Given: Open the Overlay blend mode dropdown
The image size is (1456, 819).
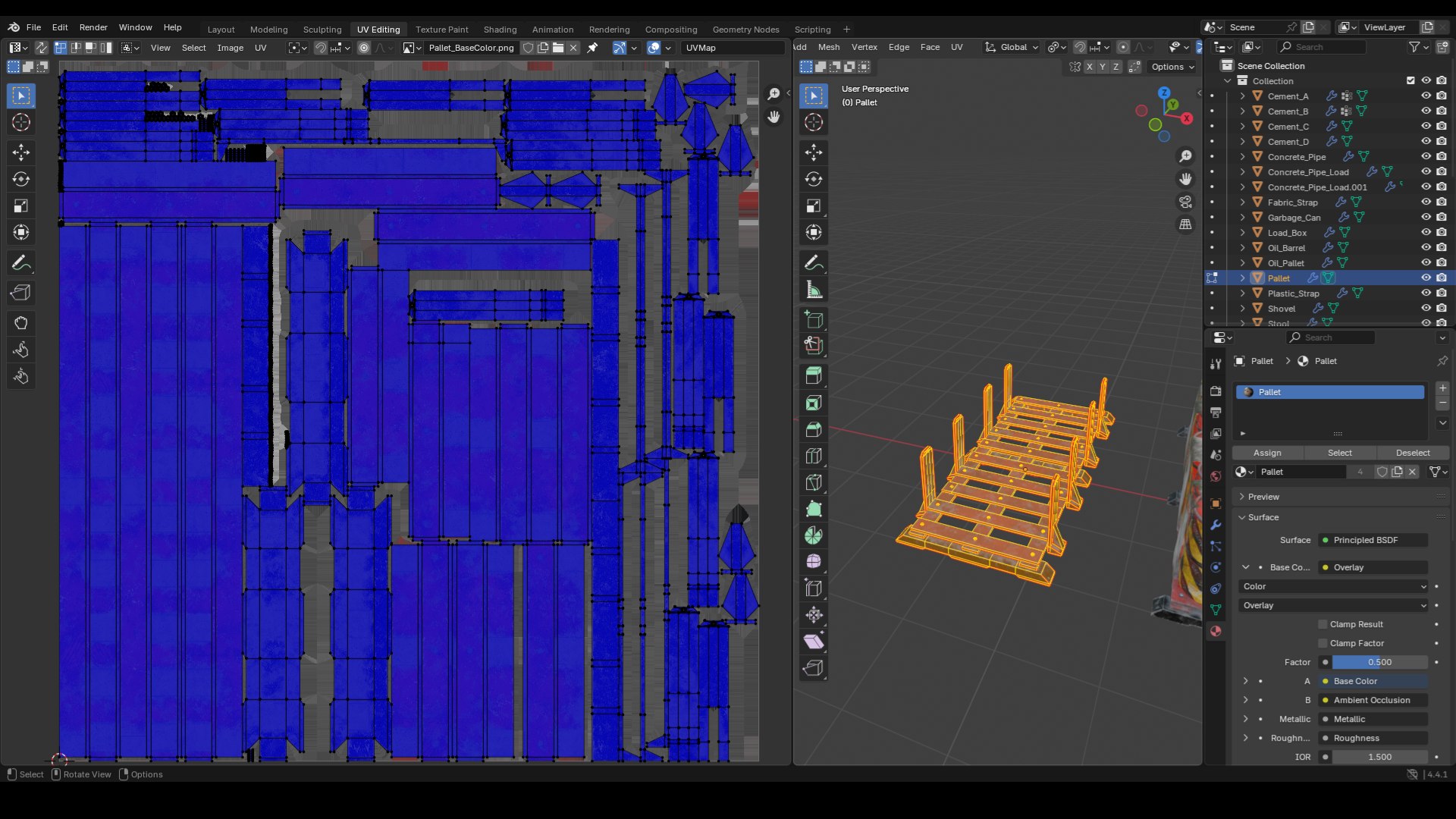Looking at the screenshot, I should (1334, 605).
